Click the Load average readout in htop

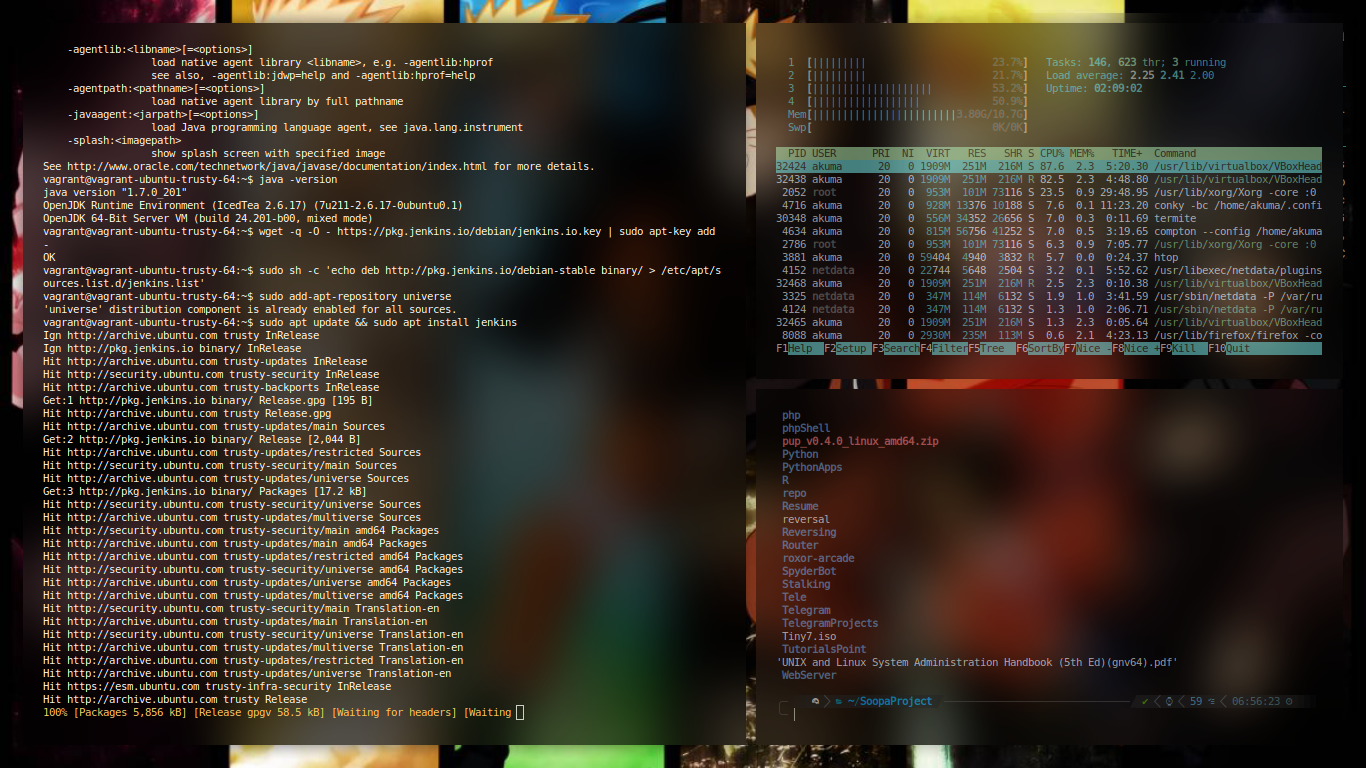pyautogui.click(x=1130, y=75)
